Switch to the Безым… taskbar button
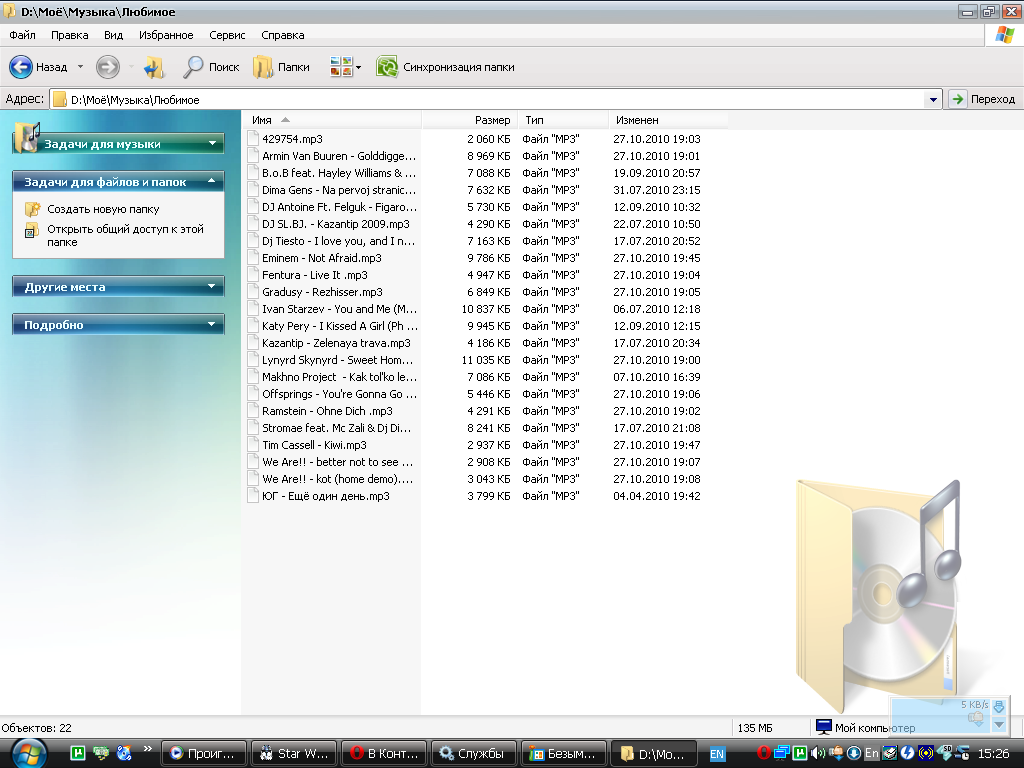 [564, 754]
